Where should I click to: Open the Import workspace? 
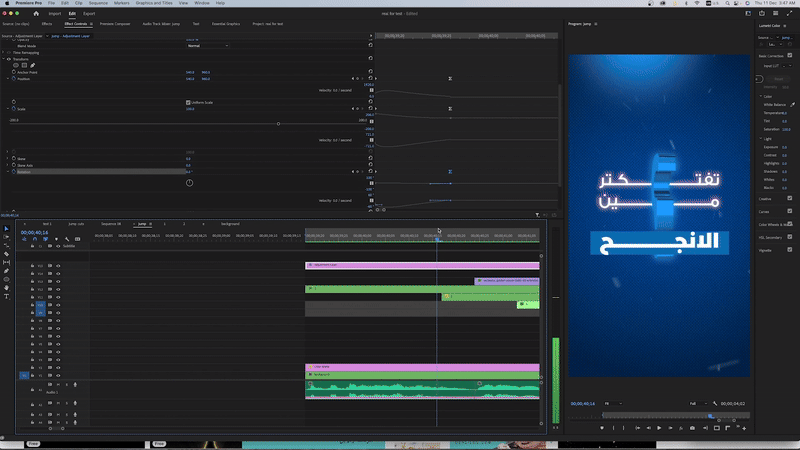coord(54,13)
